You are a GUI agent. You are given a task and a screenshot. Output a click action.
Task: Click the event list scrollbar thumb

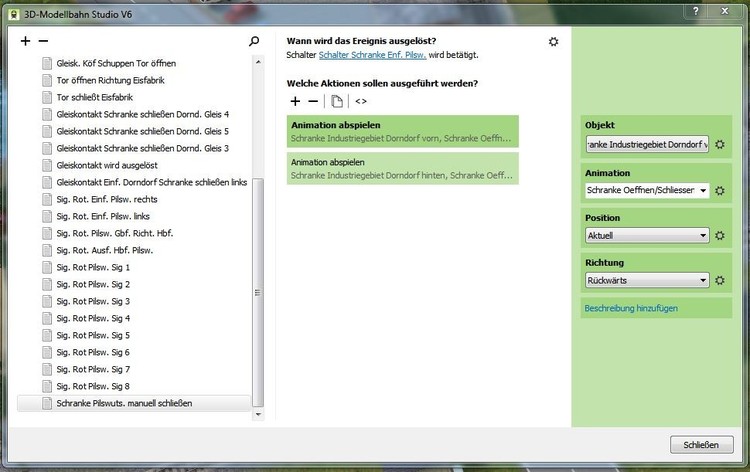[x=258, y=292]
